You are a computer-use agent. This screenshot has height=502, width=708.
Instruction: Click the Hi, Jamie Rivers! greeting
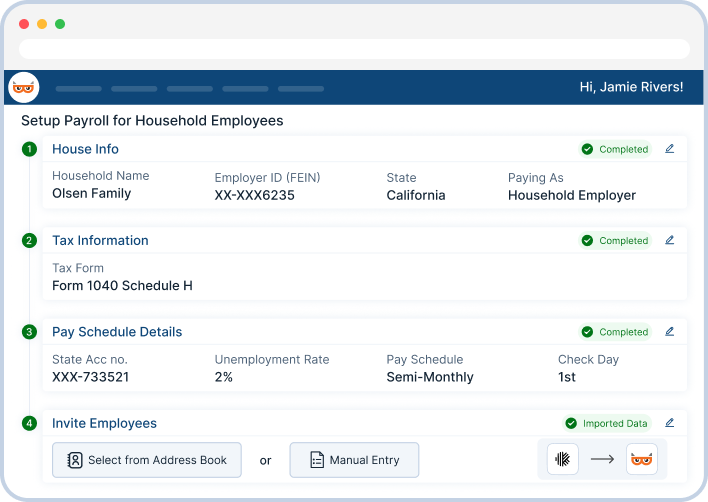tap(631, 87)
